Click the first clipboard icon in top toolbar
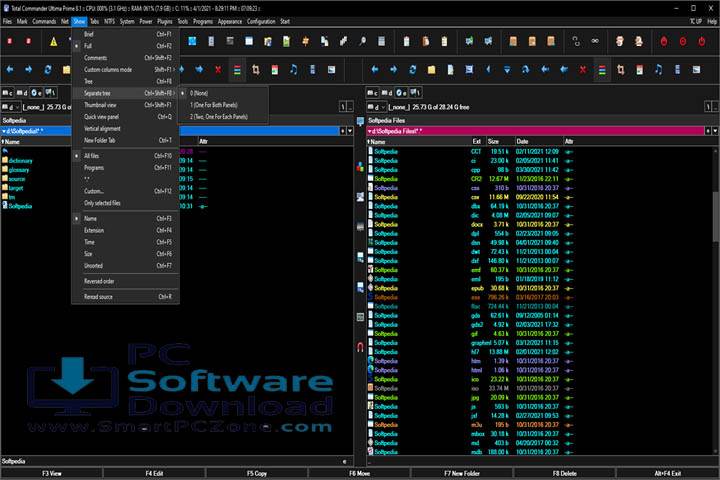The image size is (720, 480). (406, 41)
